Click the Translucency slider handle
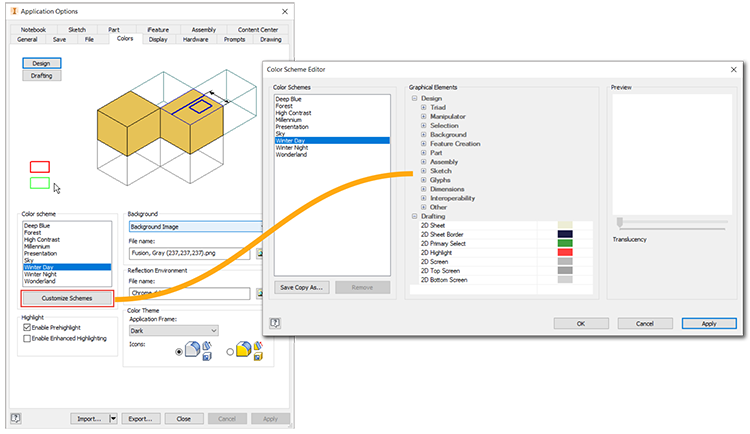The image size is (750, 434). click(620, 223)
